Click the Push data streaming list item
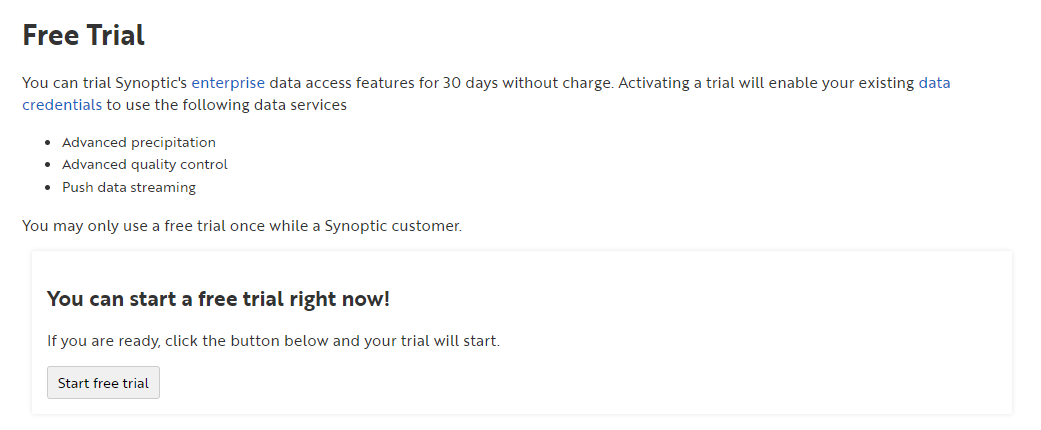The width and height of the screenshot is (1041, 430). pos(129,187)
